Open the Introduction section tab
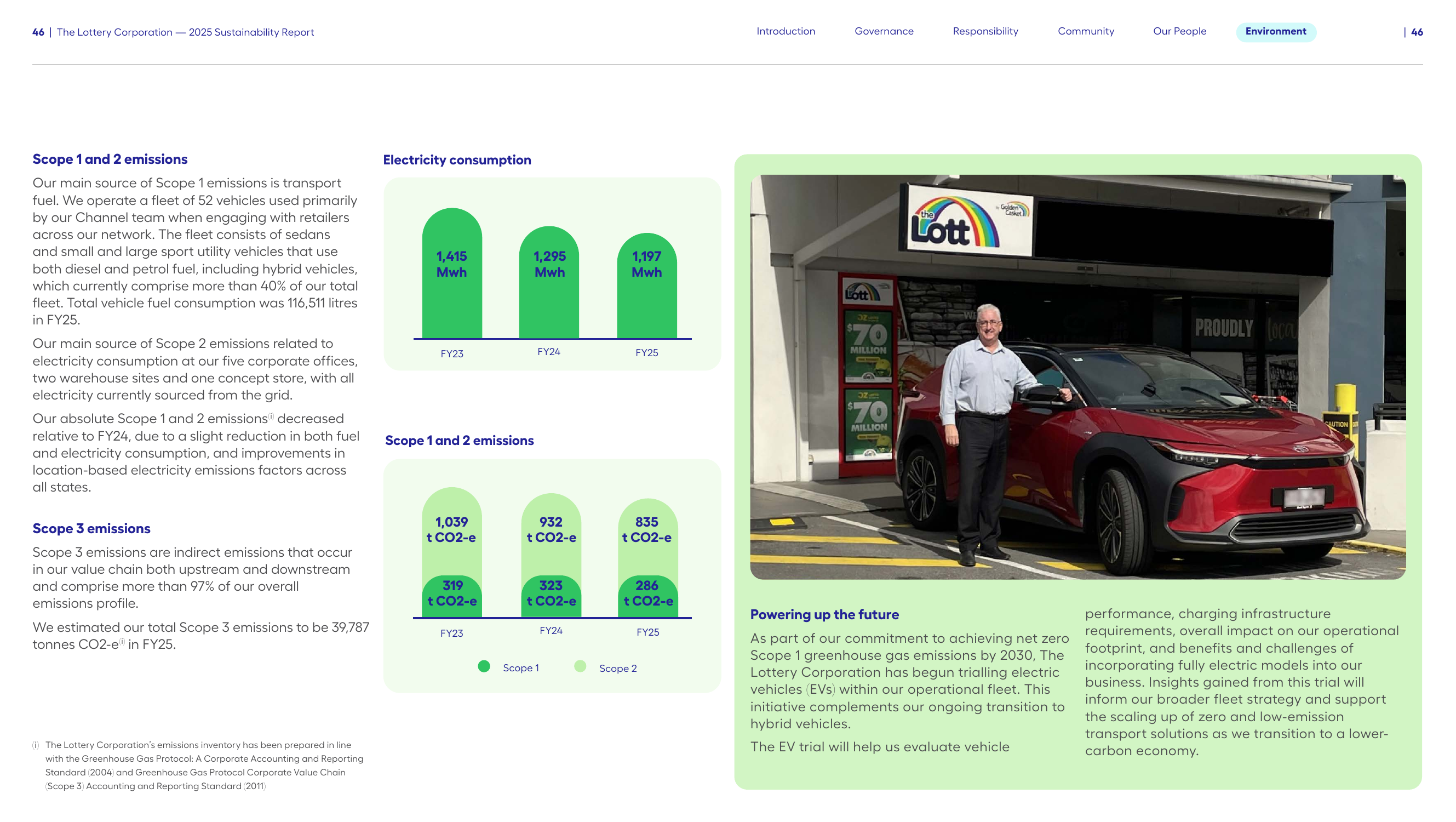The height and width of the screenshot is (822, 1456). [x=786, y=31]
